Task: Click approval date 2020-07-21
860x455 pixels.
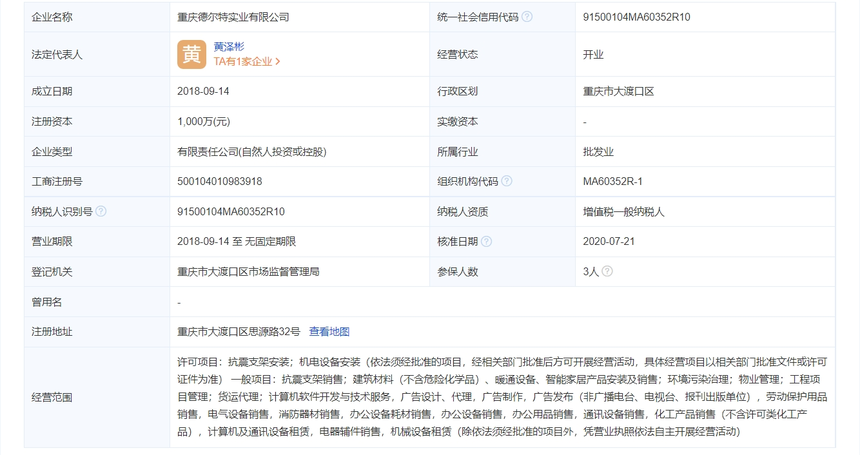Action: click(609, 242)
